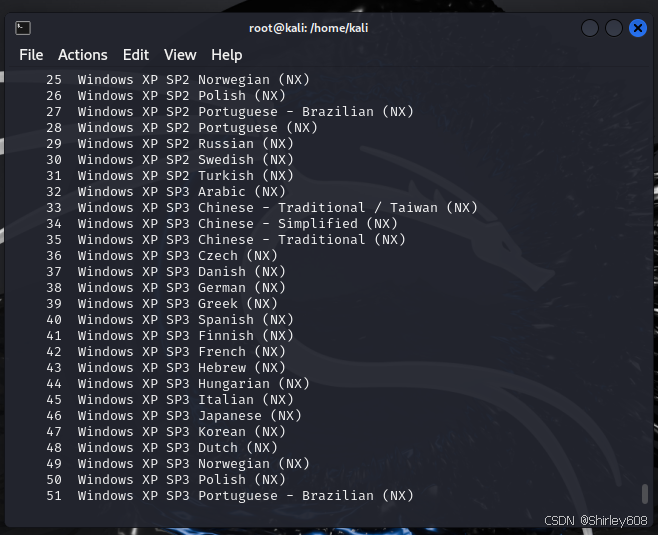Select line 38 Windows XP SP3 German (NX)
Screen dimensions: 658x535
(x=166, y=287)
